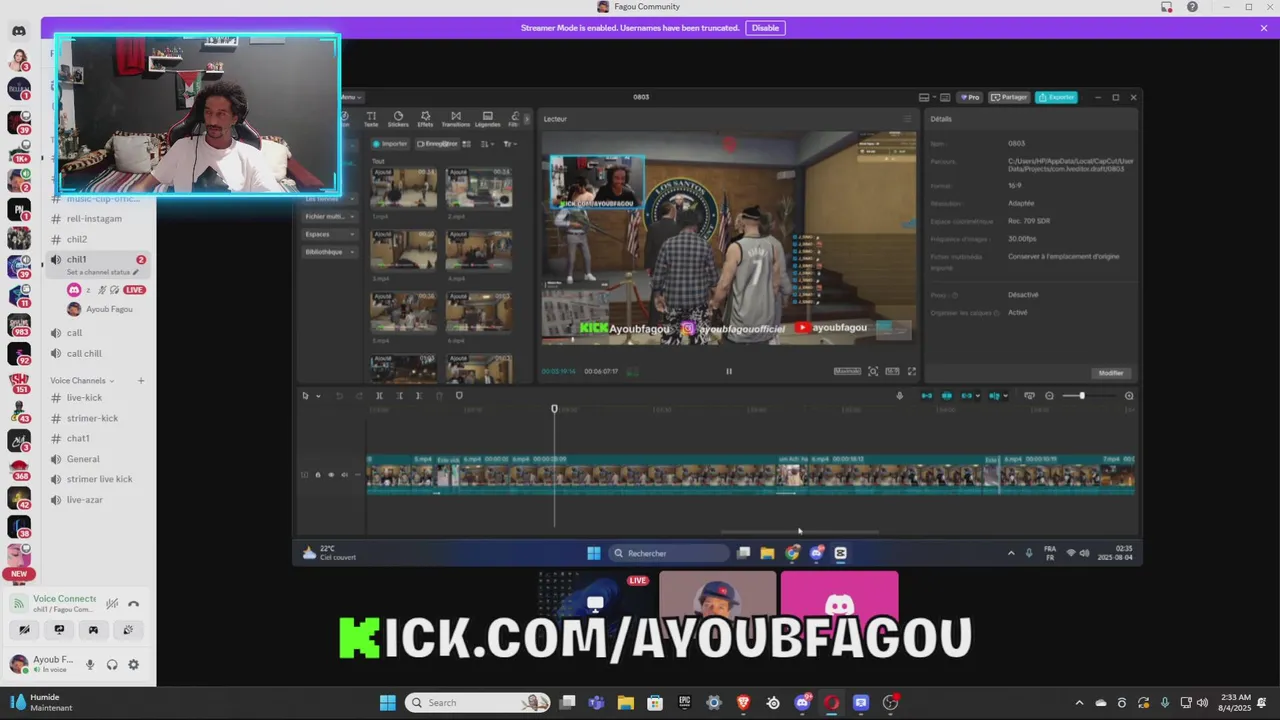Select the 4.mp4 media thumbnail
This screenshot has width=1280, height=720.
click(x=479, y=250)
